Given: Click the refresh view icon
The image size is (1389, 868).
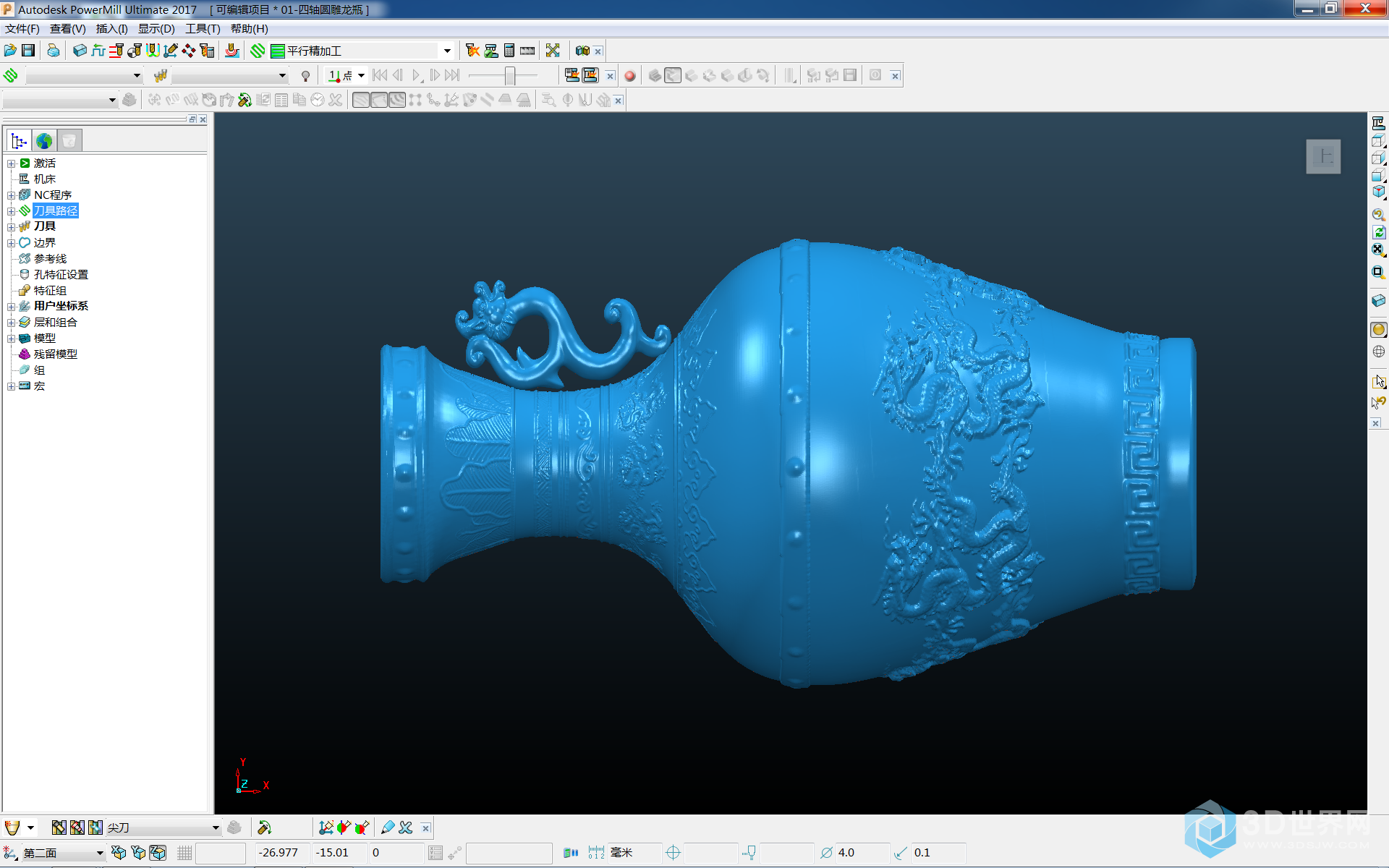Looking at the screenshot, I should (x=1379, y=232).
